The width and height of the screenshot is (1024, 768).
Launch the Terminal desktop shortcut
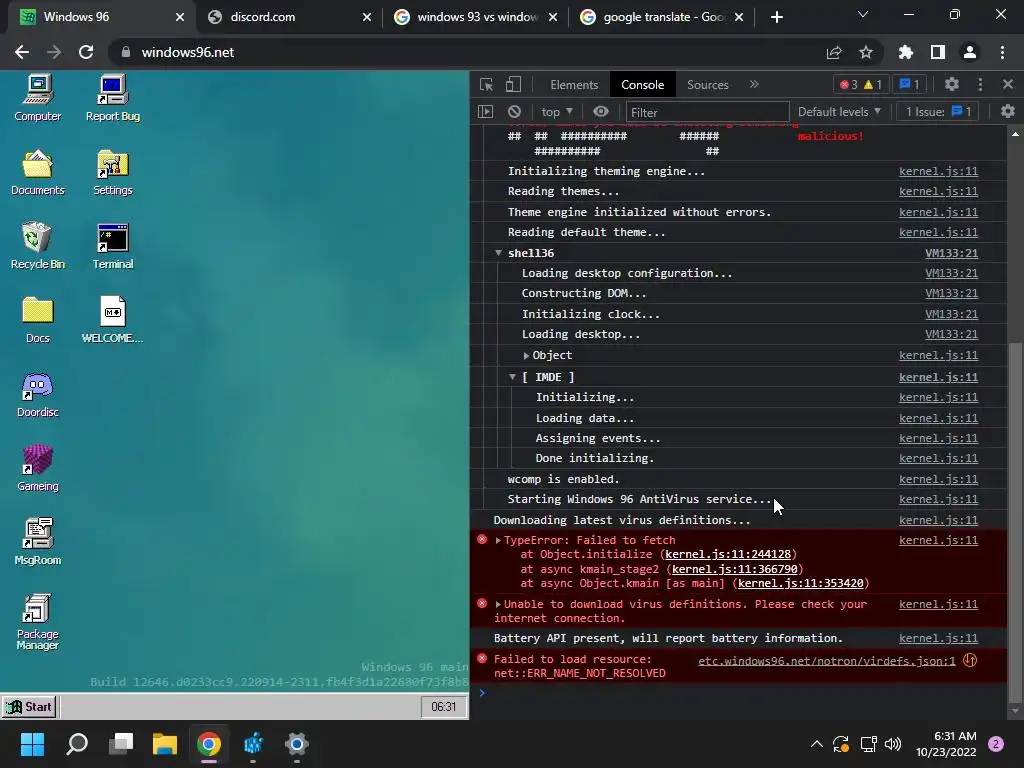[x=112, y=246]
